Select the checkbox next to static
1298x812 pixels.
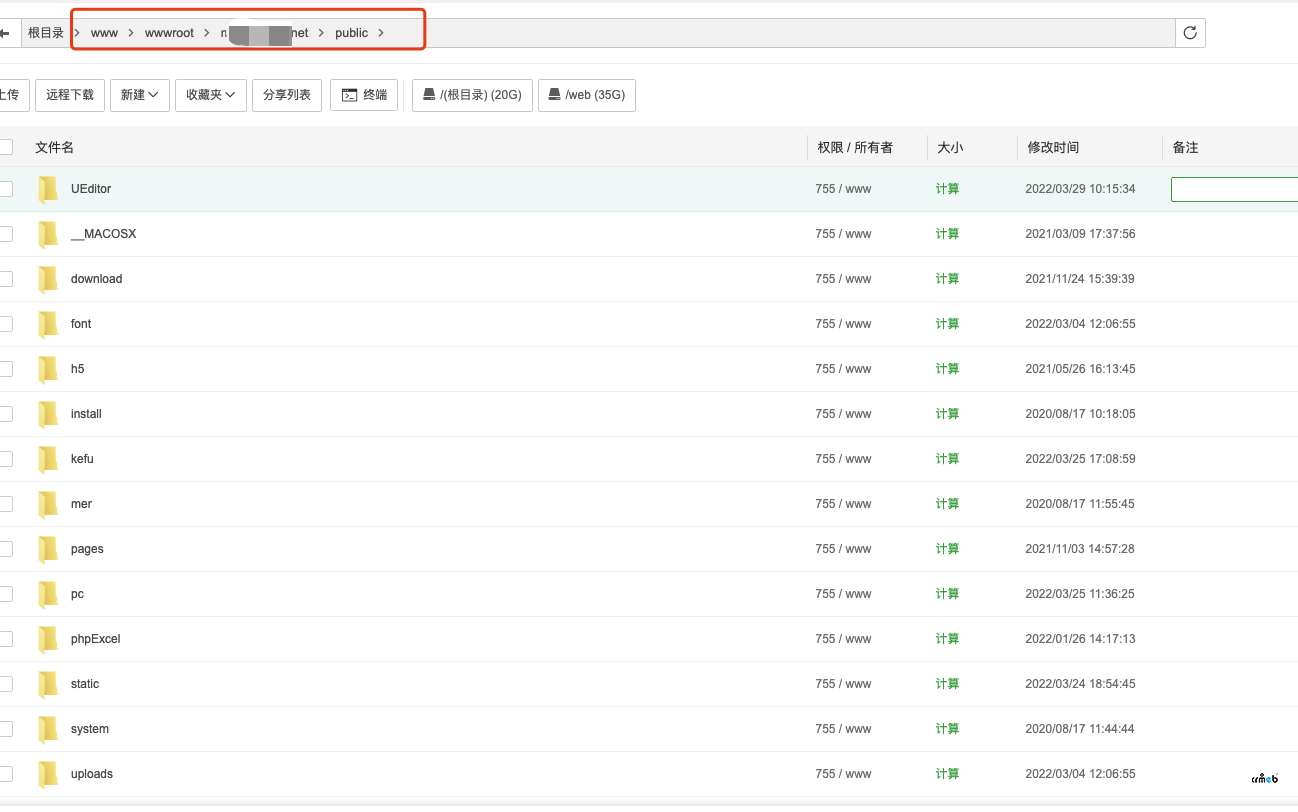coord(6,684)
